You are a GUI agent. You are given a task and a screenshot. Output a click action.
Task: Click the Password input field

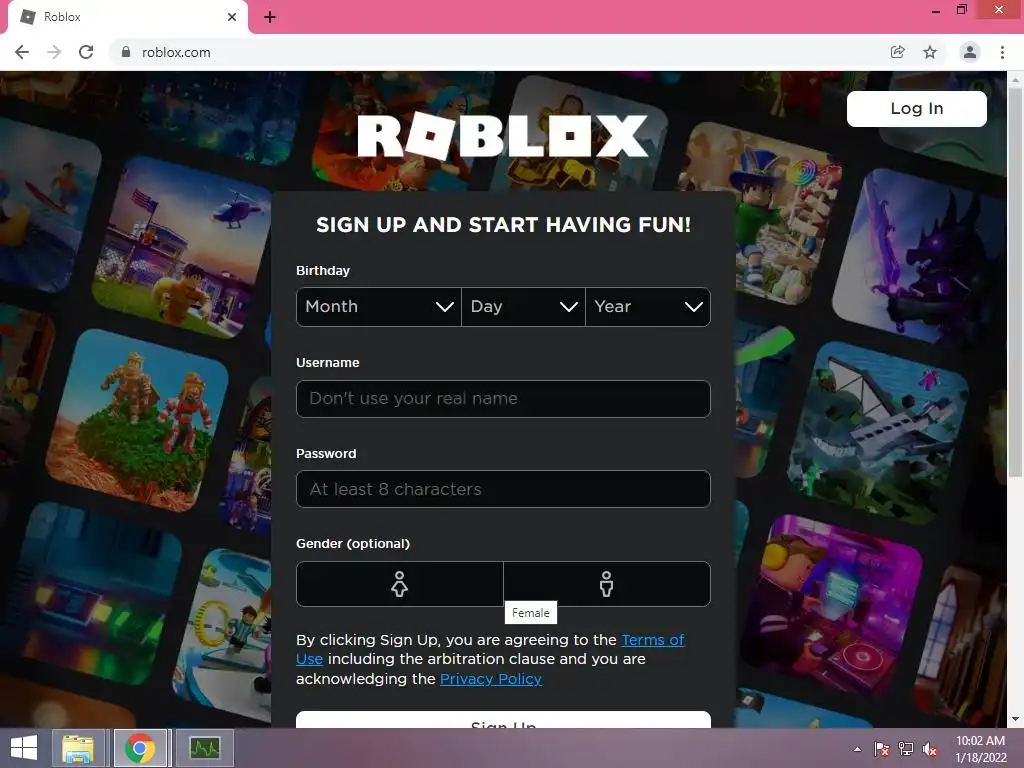503,489
